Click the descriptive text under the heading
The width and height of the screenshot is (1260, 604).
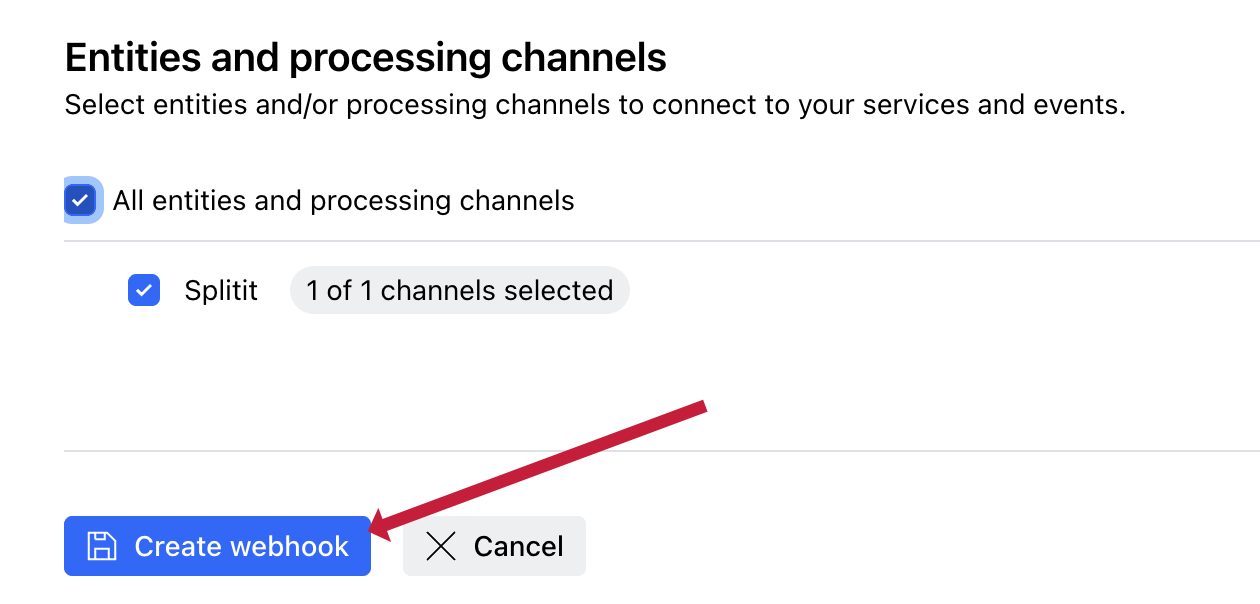[594, 104]
